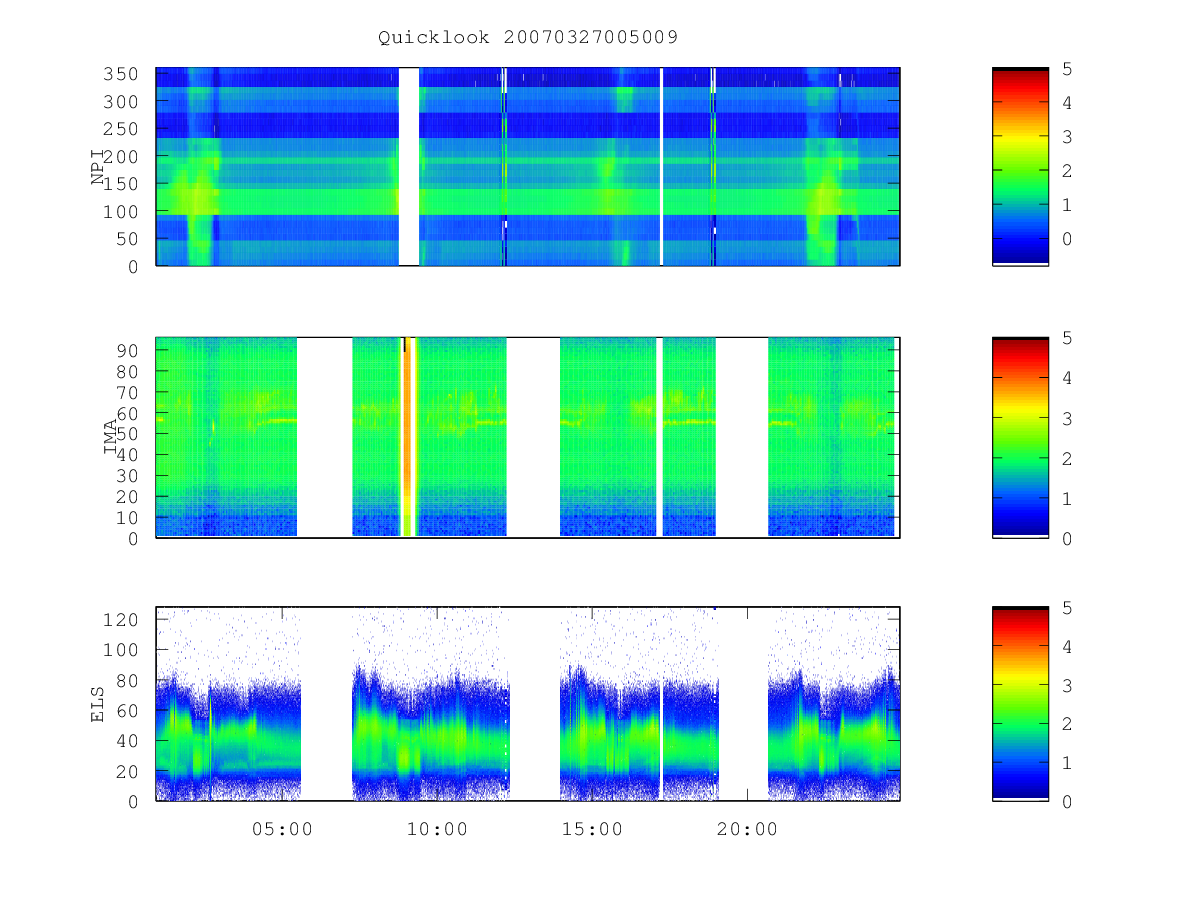Click the color bar beside NPI panel
Screen dimensions: 1200x900
tap(1020, 166)
